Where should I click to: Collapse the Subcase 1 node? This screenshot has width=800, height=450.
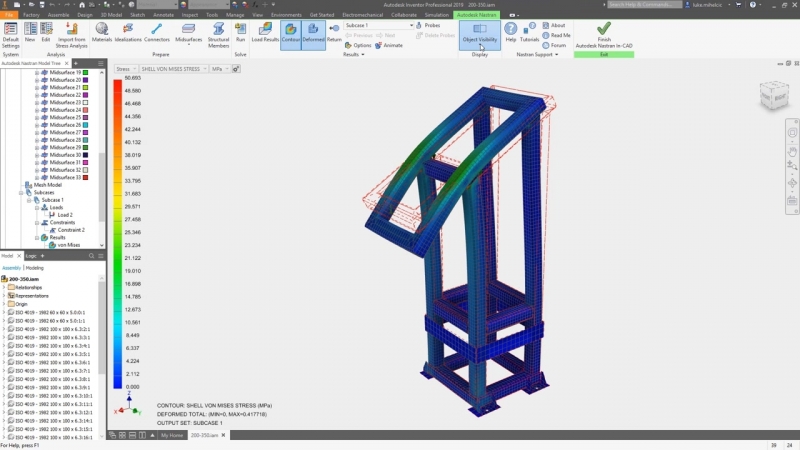(x=29, y=200)
